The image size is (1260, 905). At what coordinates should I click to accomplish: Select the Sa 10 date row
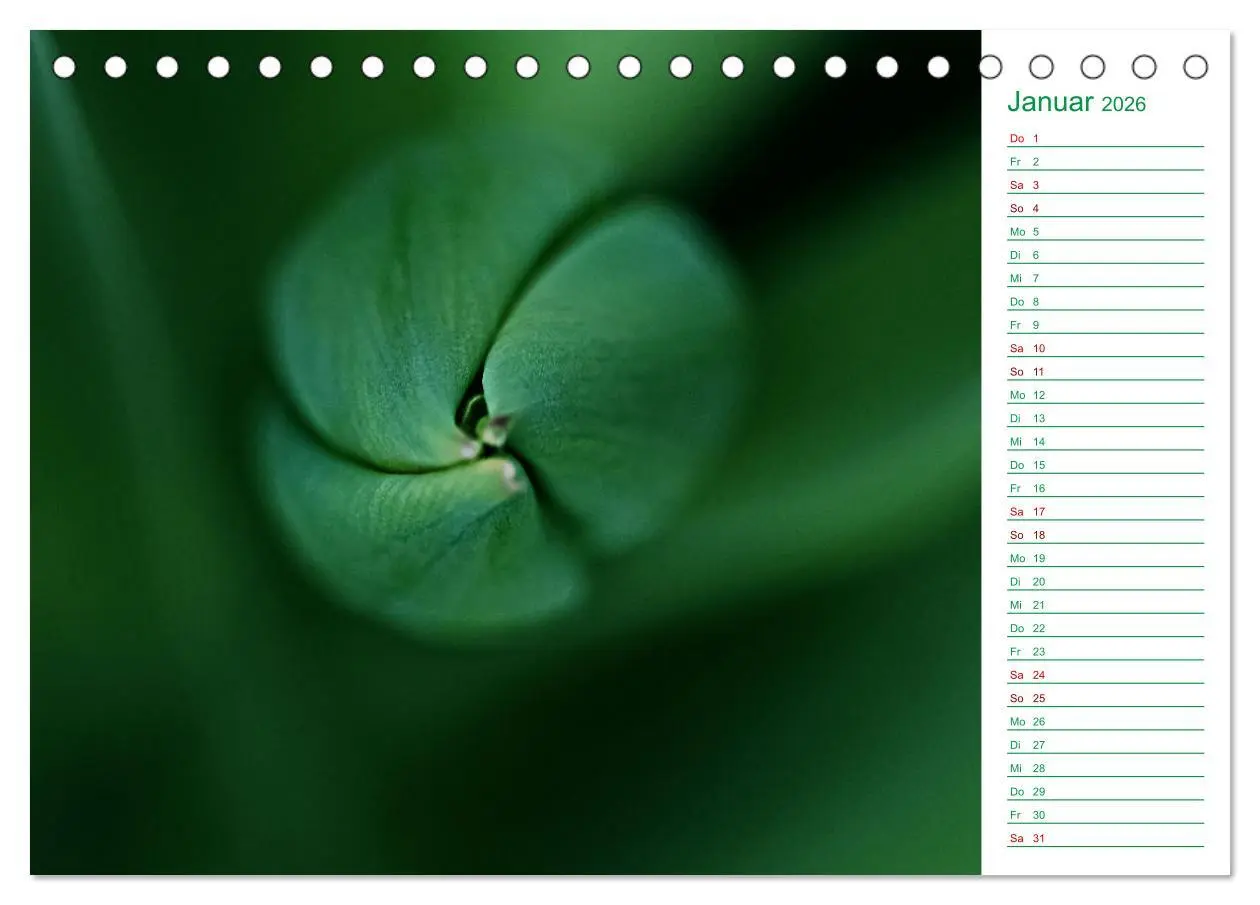coord(1105,348)
